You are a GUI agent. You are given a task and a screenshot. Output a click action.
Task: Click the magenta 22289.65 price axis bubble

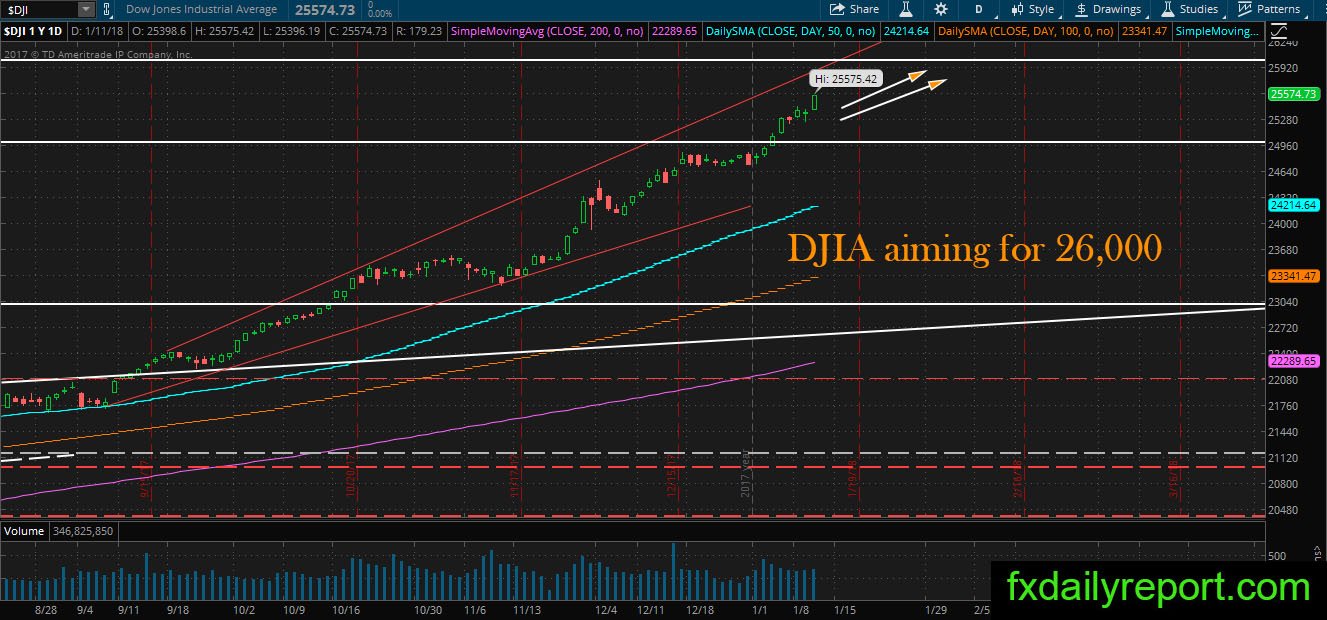[x=1294, y=361]
